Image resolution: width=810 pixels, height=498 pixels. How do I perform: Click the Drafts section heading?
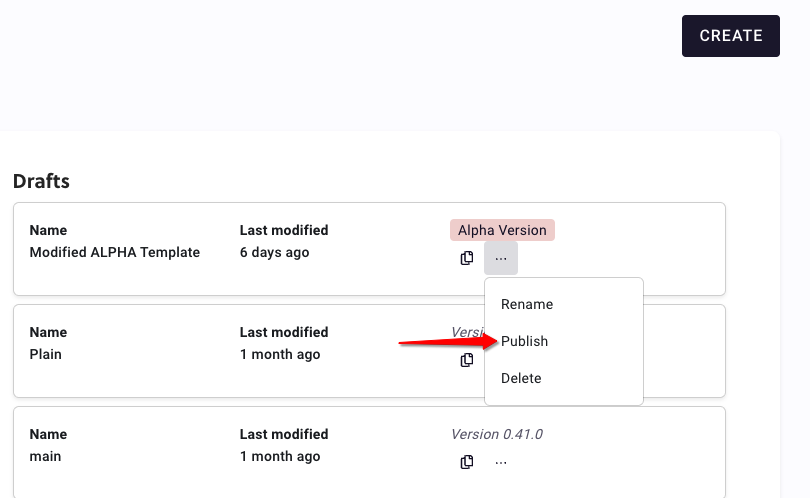click(x=41, y=181)
